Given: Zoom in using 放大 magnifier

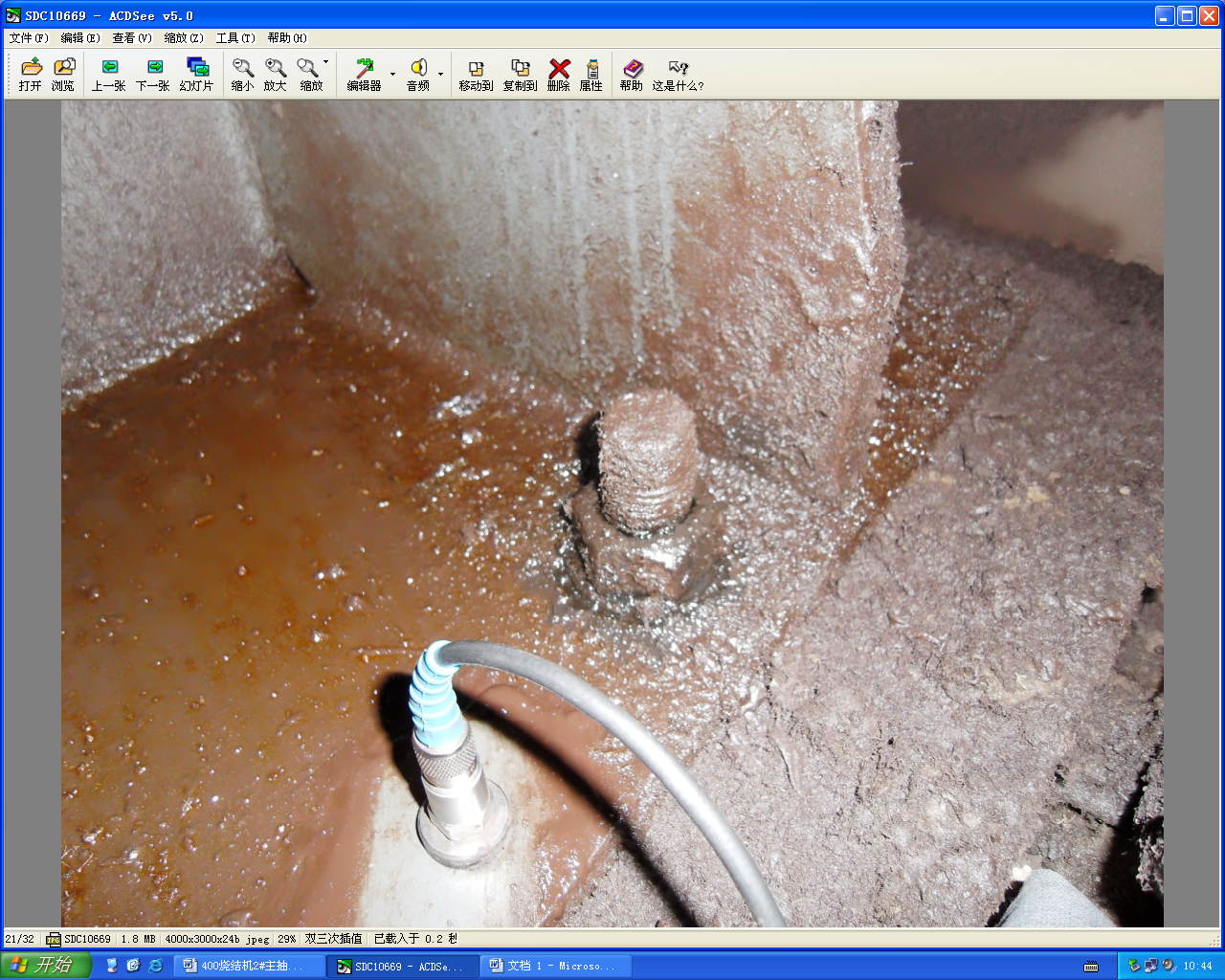Looking at the screenshot, I should point(276,75).
